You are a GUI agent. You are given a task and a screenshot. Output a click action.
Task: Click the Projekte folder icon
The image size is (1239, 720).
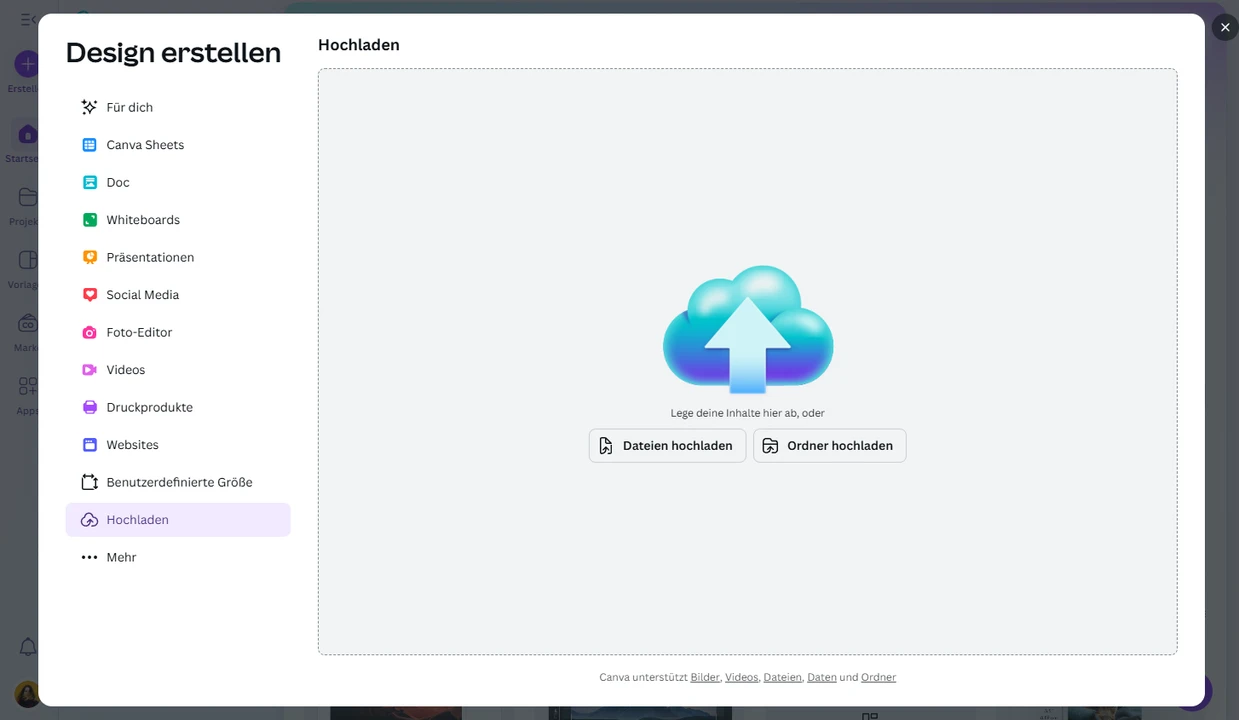(27, 197)
